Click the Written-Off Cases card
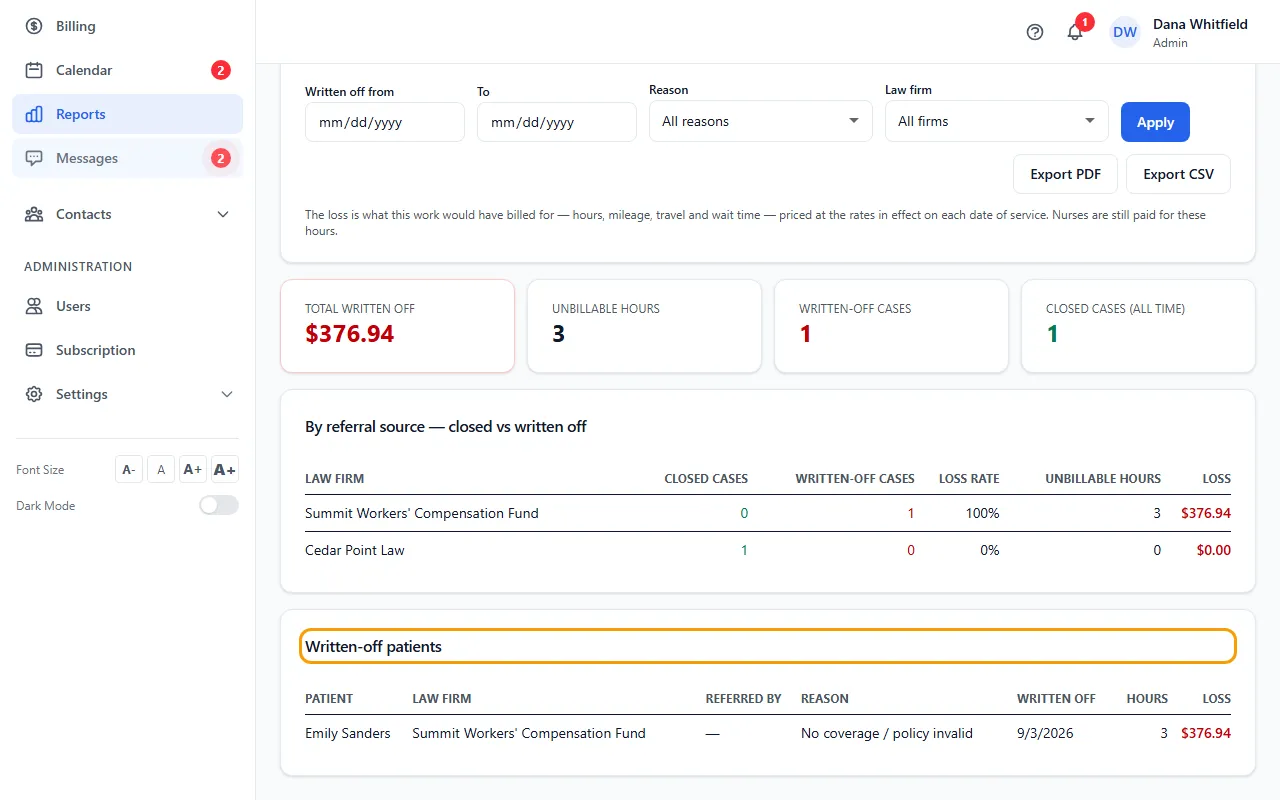1280x800 pixels. pyautogui.click(x=892, y=326)
